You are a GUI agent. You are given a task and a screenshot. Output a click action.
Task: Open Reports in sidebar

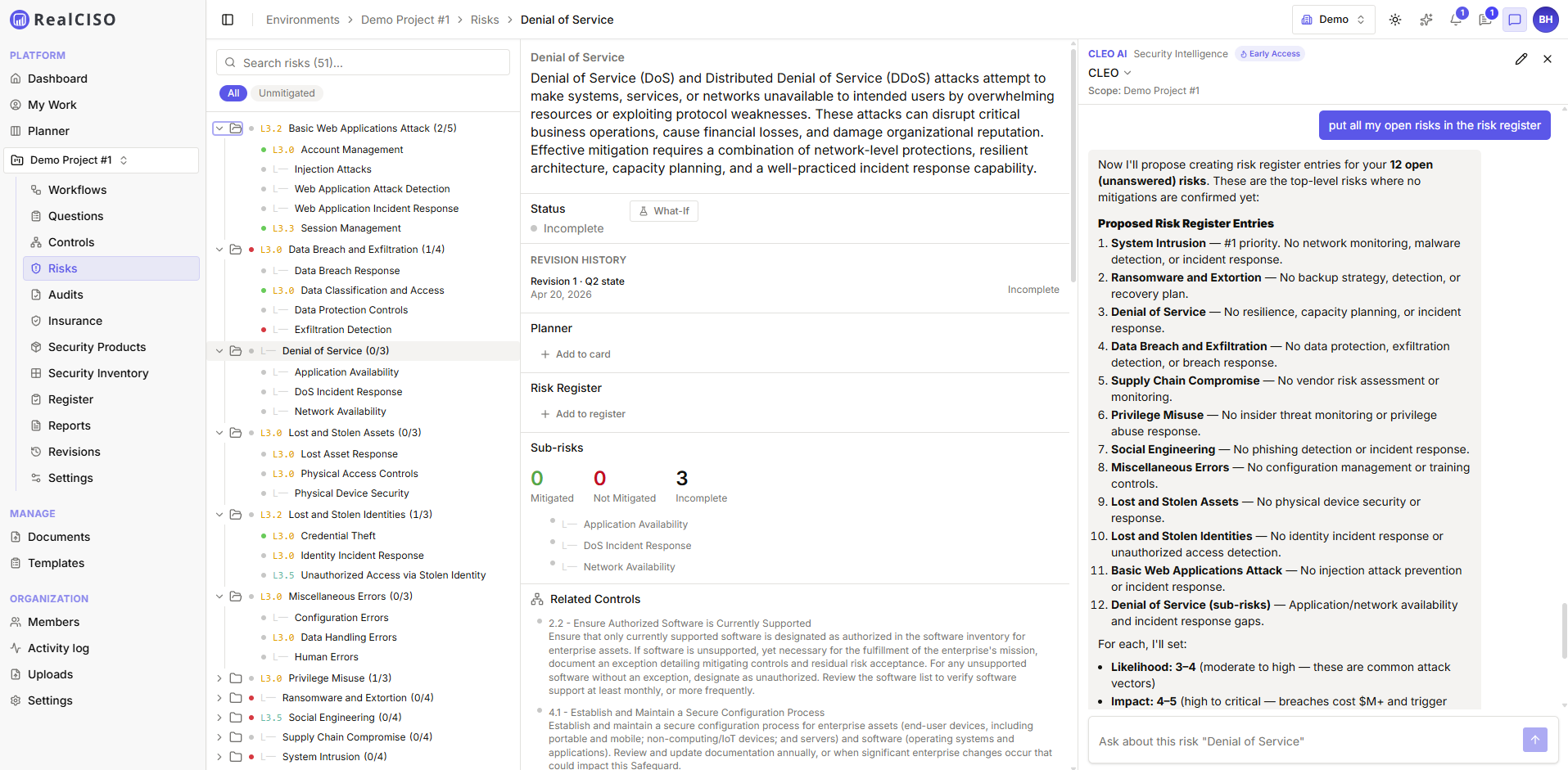coord(69,426)
